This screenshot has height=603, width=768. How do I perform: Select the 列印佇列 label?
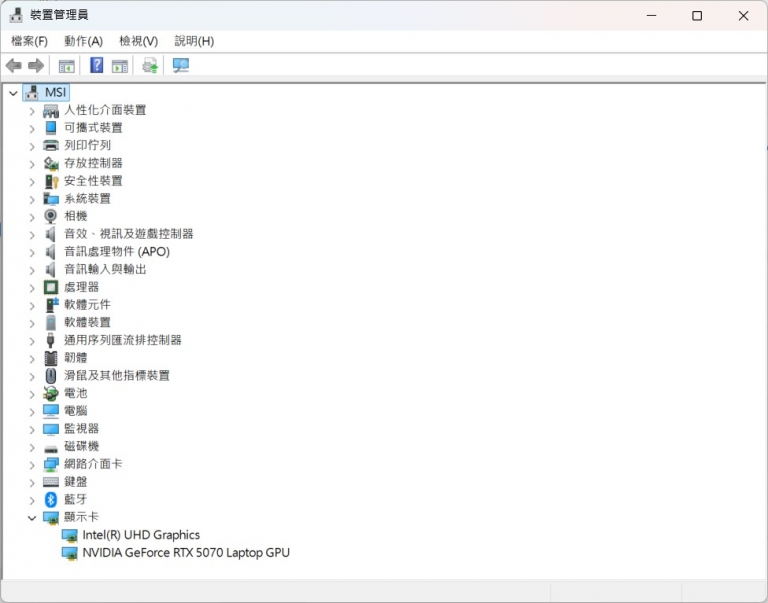[87, 145]
